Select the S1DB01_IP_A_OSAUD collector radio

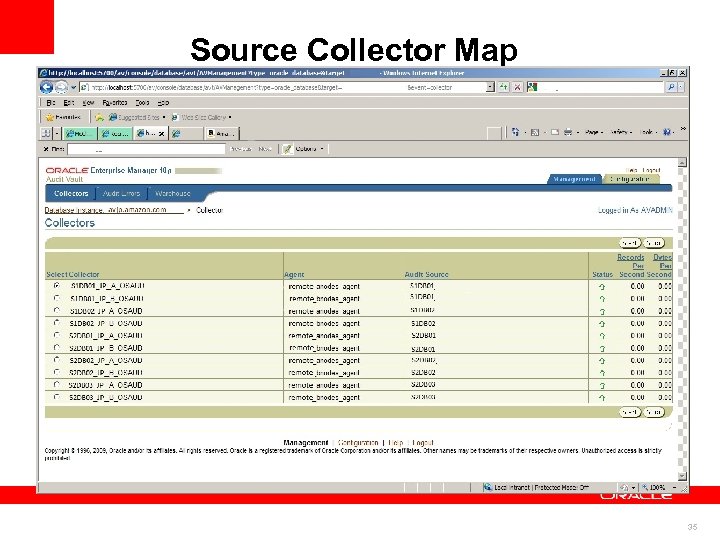pyautogui.click(x=56, y=286)
